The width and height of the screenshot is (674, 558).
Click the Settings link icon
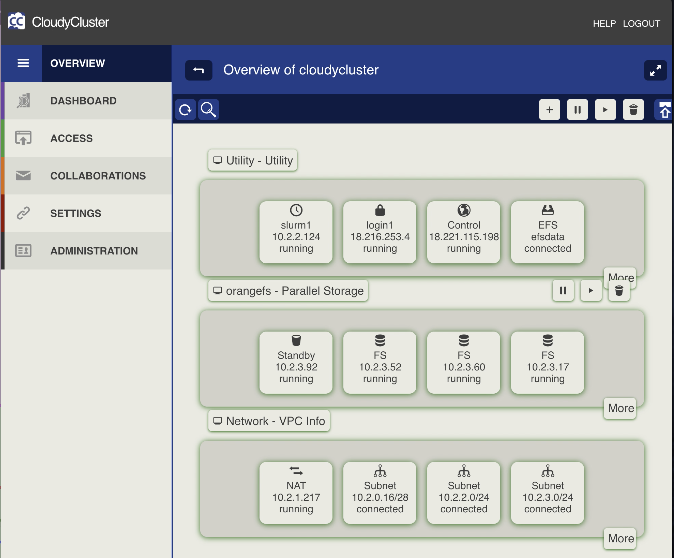click(x=23, y=213)
